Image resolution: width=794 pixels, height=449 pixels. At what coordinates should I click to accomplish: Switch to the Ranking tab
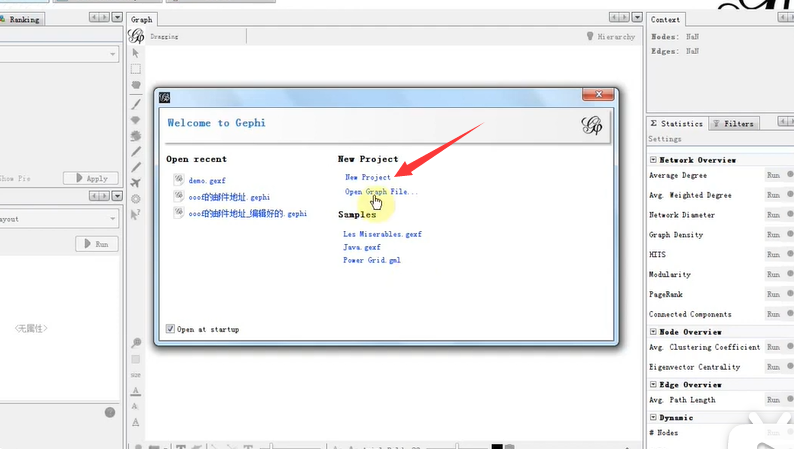tap(21, 19)
